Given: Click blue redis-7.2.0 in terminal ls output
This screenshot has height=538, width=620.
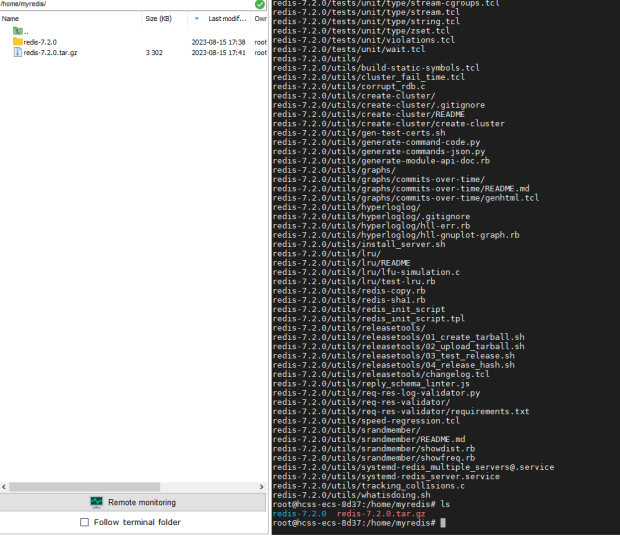Looking at the screenshot, I should [299, 513].
